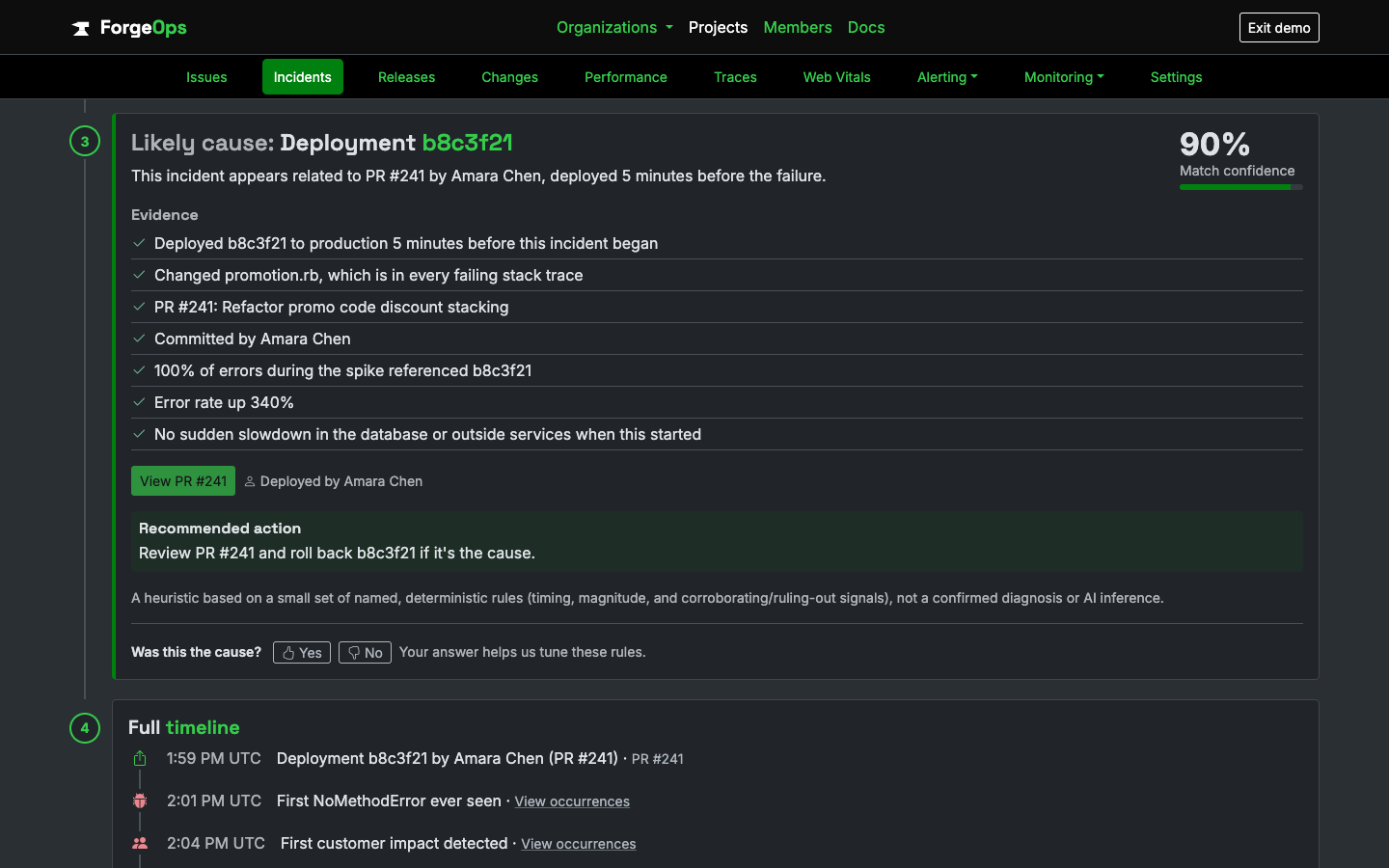Open the Projects nav item
The image size is (1389, 868).
pos(718,27)
